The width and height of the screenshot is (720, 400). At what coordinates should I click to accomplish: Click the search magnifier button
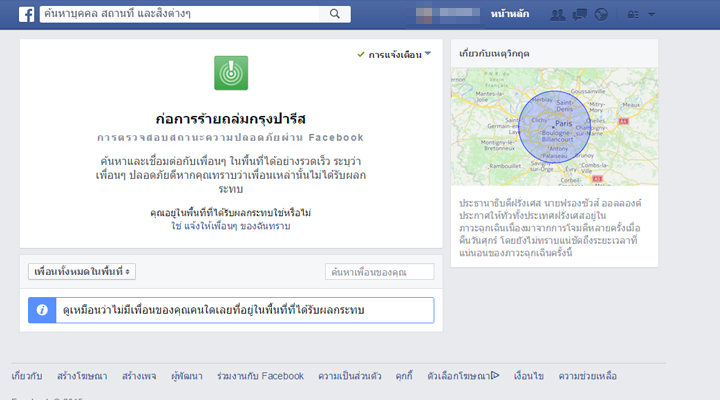(x=335, y=14)
